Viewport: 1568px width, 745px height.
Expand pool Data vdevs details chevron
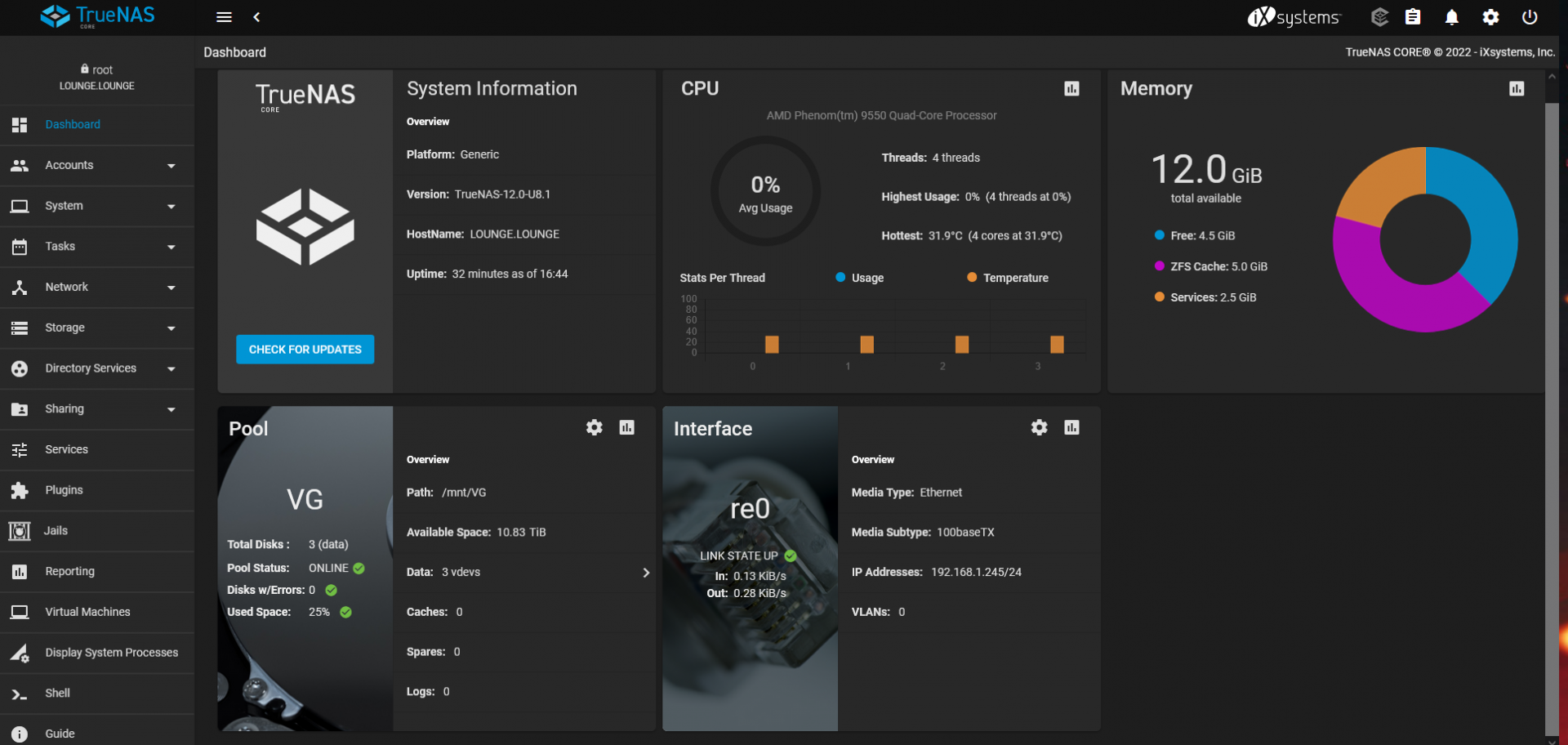click(x=646, y=573)
